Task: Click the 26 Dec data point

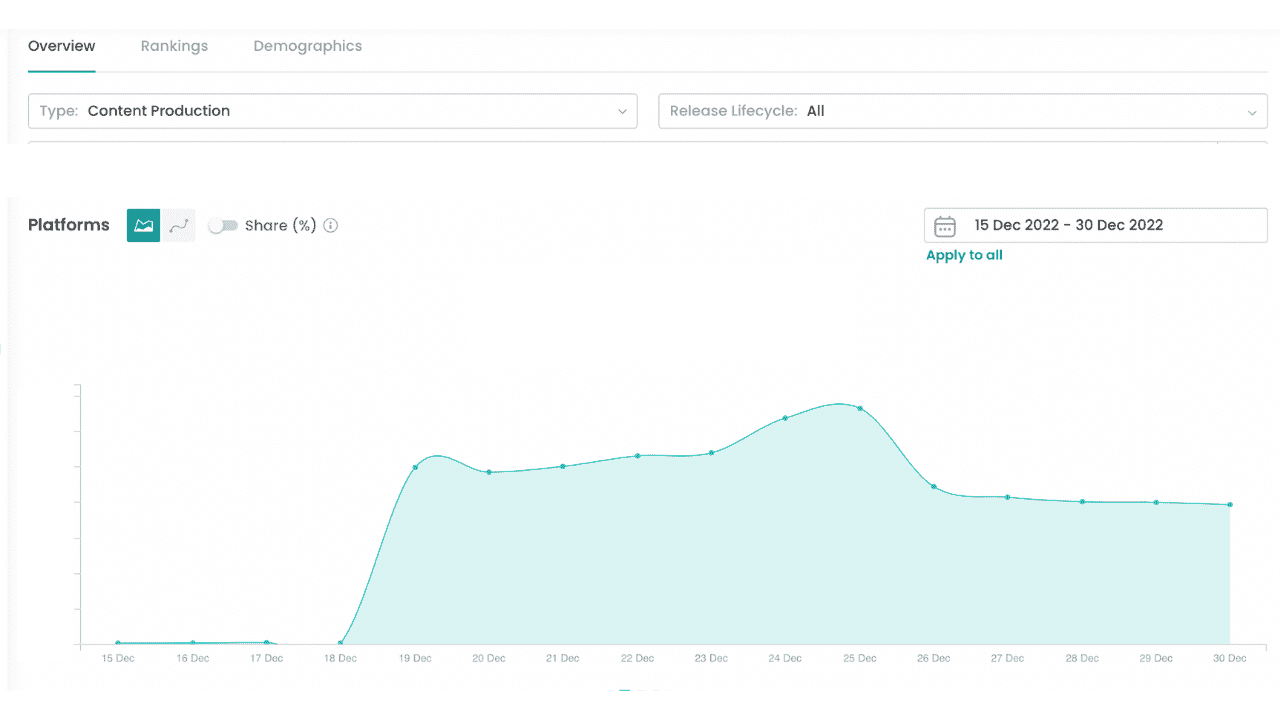Action: tap(934, 487)
